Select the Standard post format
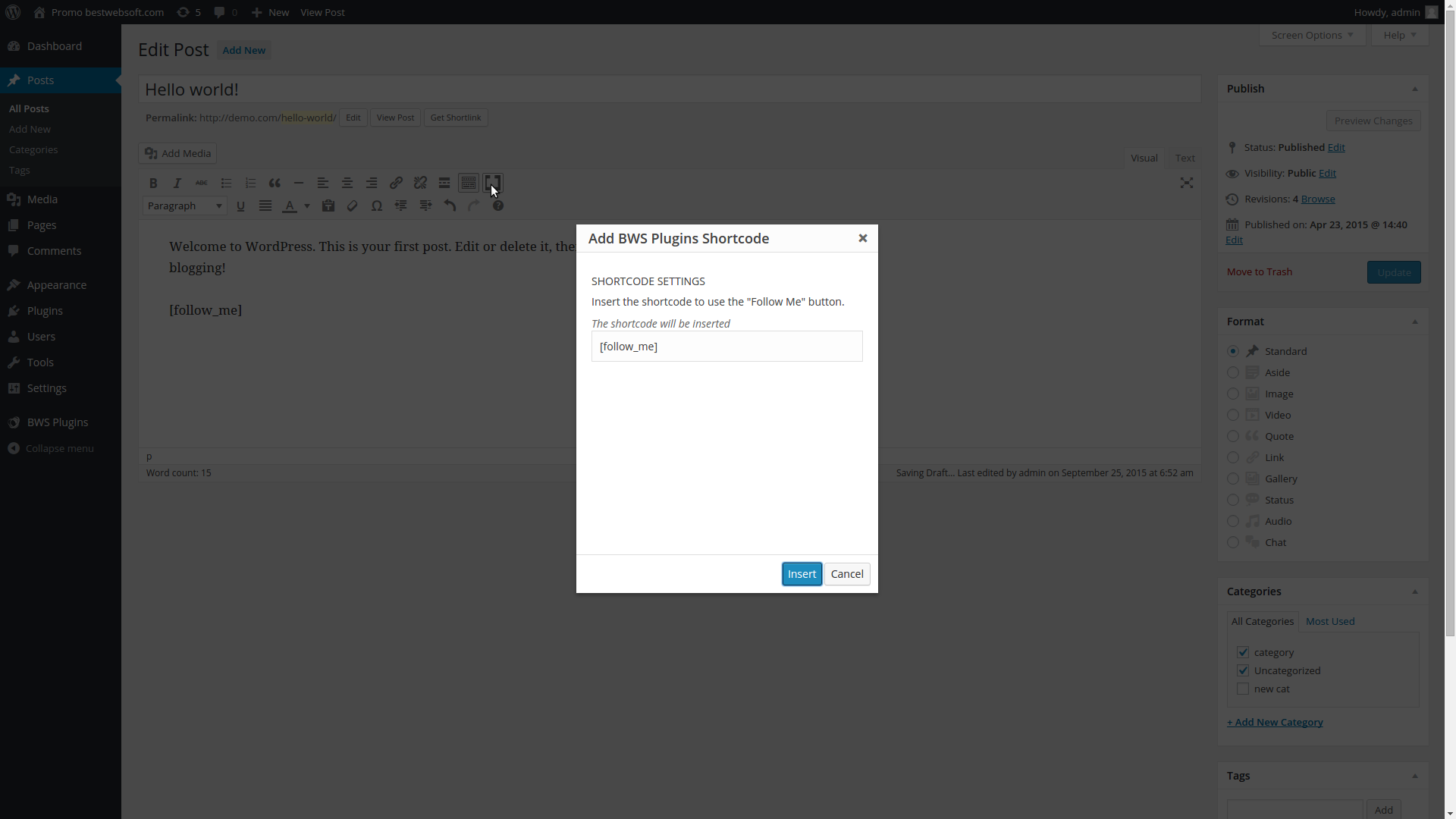 click(1233, 351)
